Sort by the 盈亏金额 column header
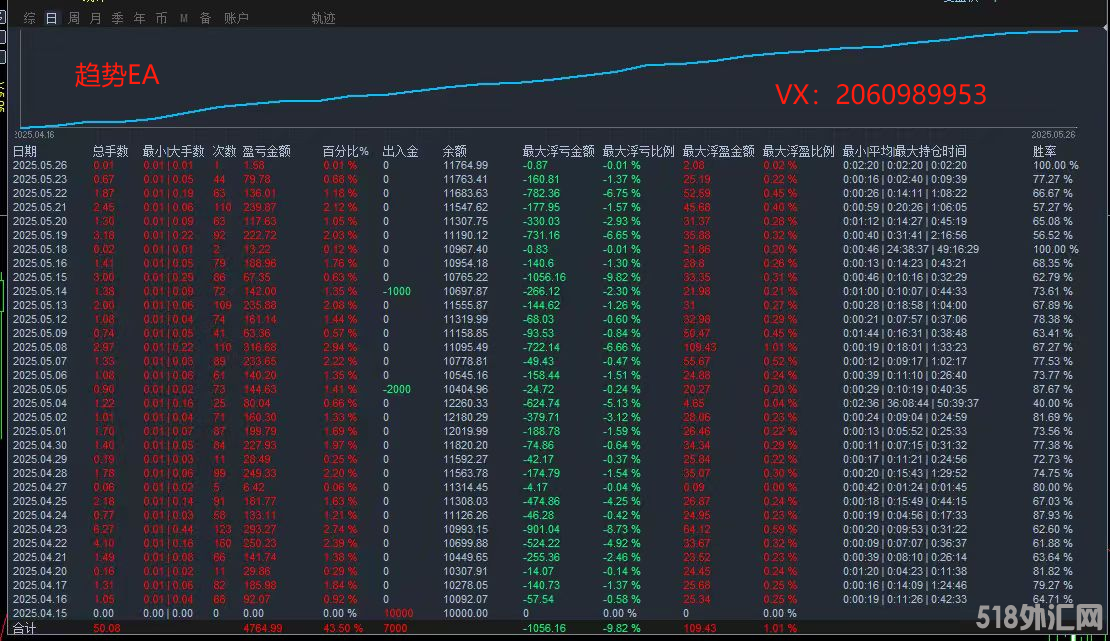The image size is (1110, 641). point(266,152)
